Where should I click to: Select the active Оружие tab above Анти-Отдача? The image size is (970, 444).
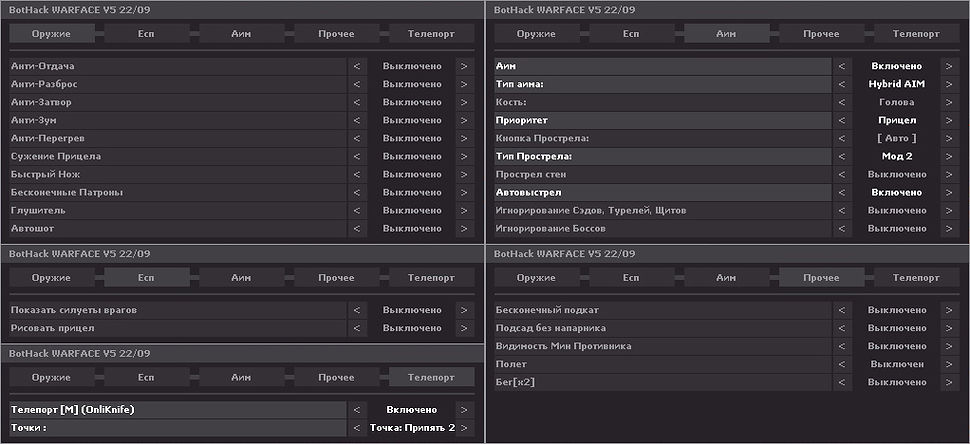pyautogui.click(x=52, y=33)
